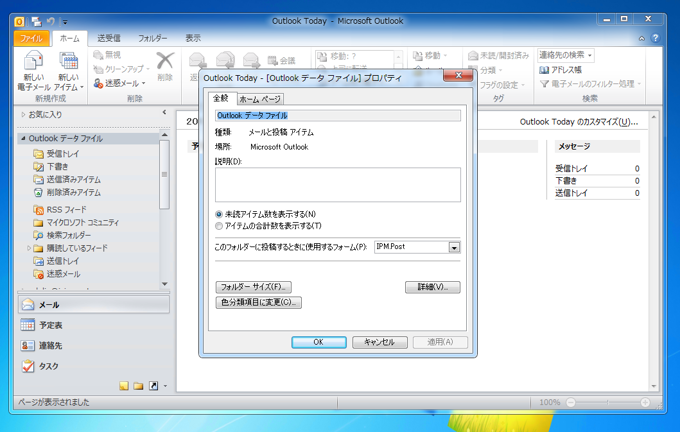
Task: Click OK in the properties dialog
Action: [319, 342]
